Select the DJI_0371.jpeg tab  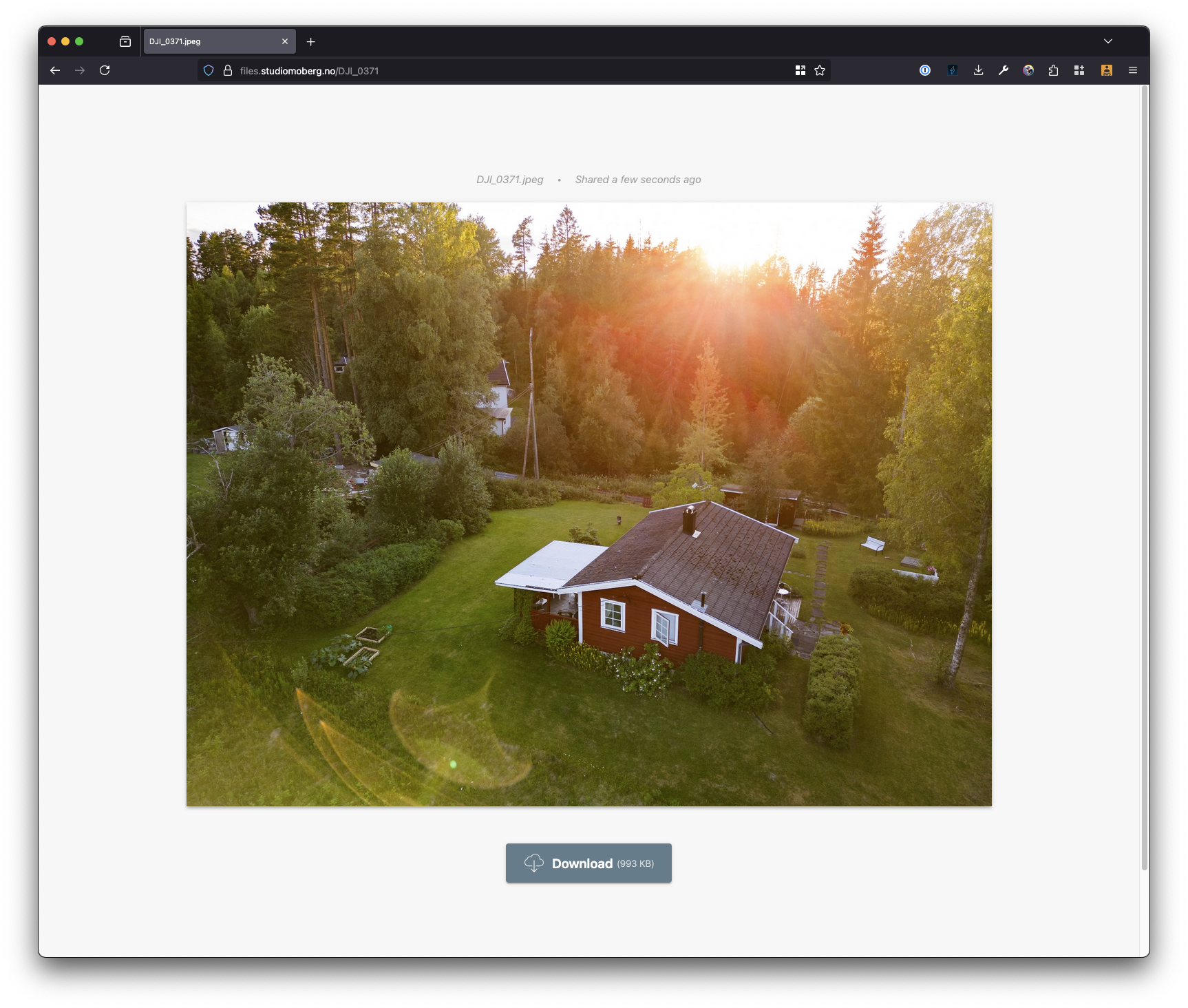click(220, 41)
